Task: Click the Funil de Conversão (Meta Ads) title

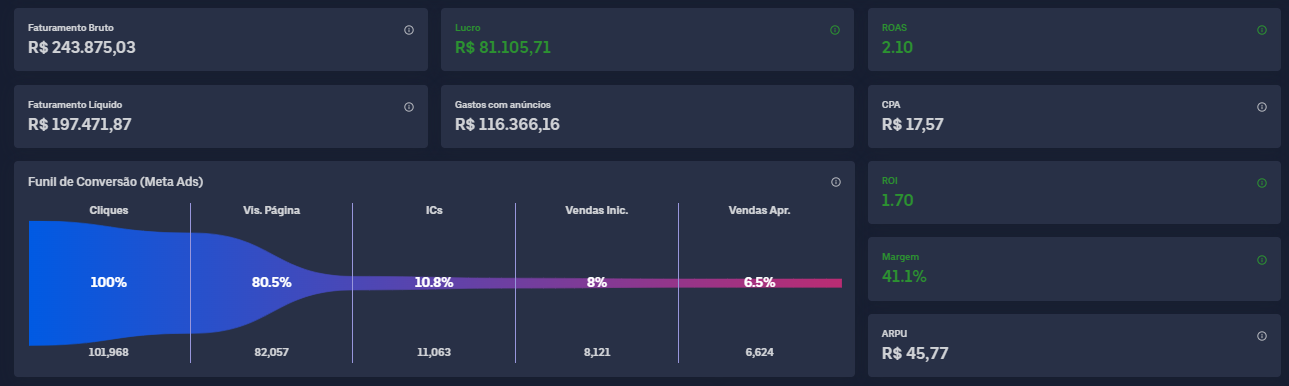Action: pos(116,181)
